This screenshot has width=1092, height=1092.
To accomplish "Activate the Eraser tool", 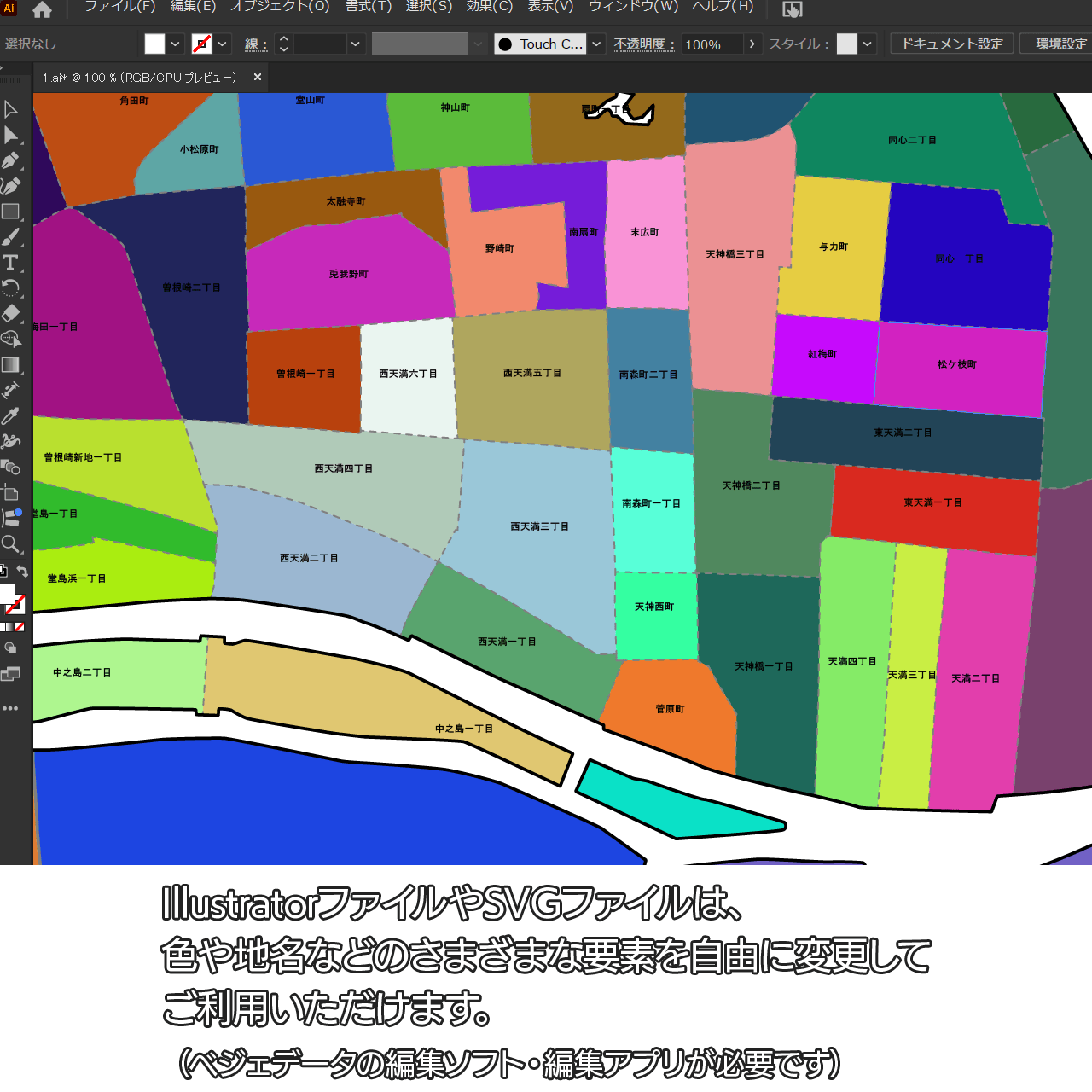I will 10,313.
